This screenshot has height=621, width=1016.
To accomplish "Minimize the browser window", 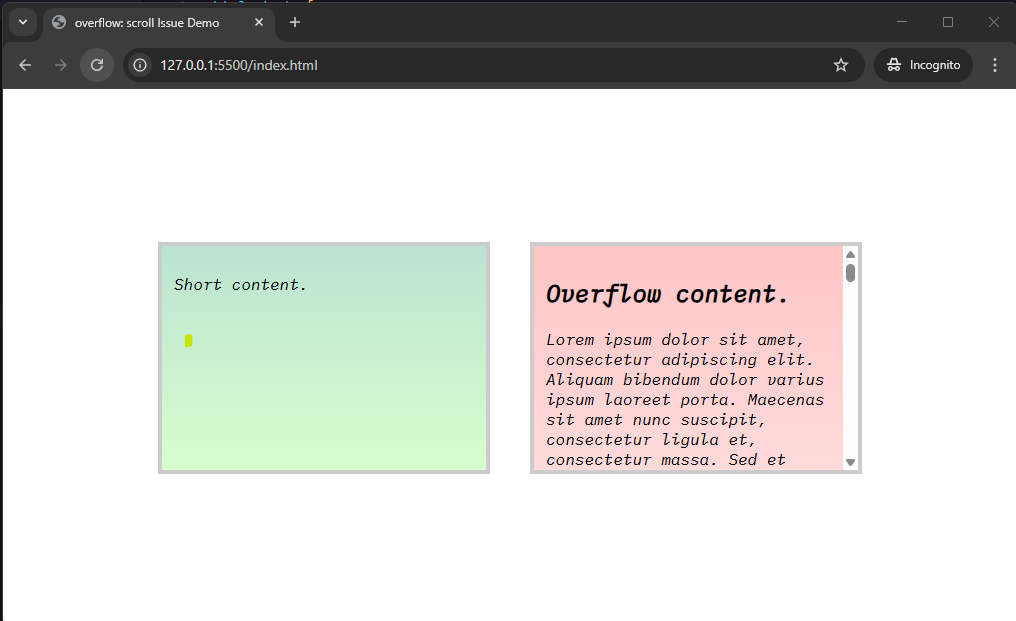I will coord(901,22).
